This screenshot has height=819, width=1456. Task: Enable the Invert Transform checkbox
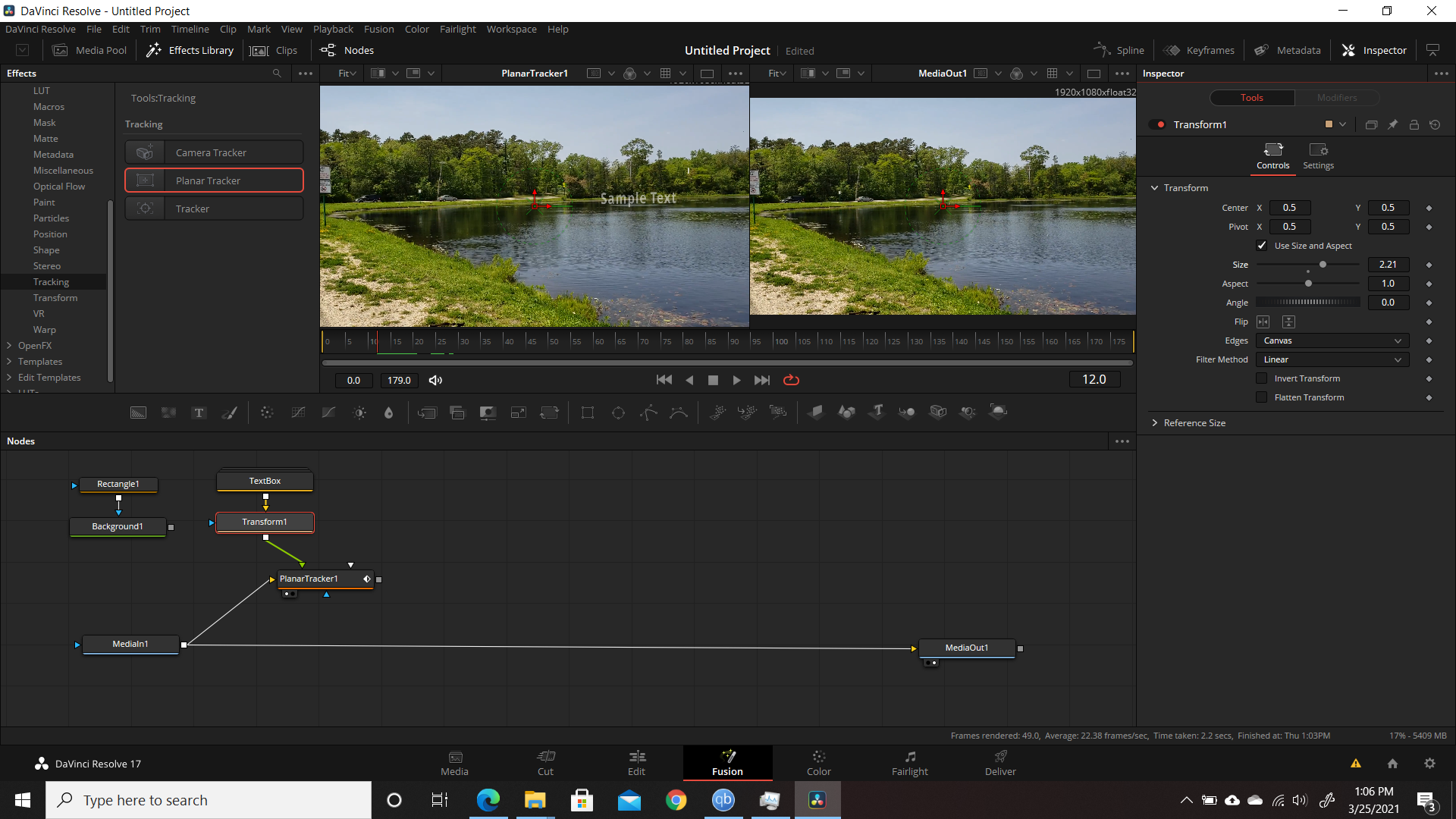pyautogui.click(x=1262, y=378)
